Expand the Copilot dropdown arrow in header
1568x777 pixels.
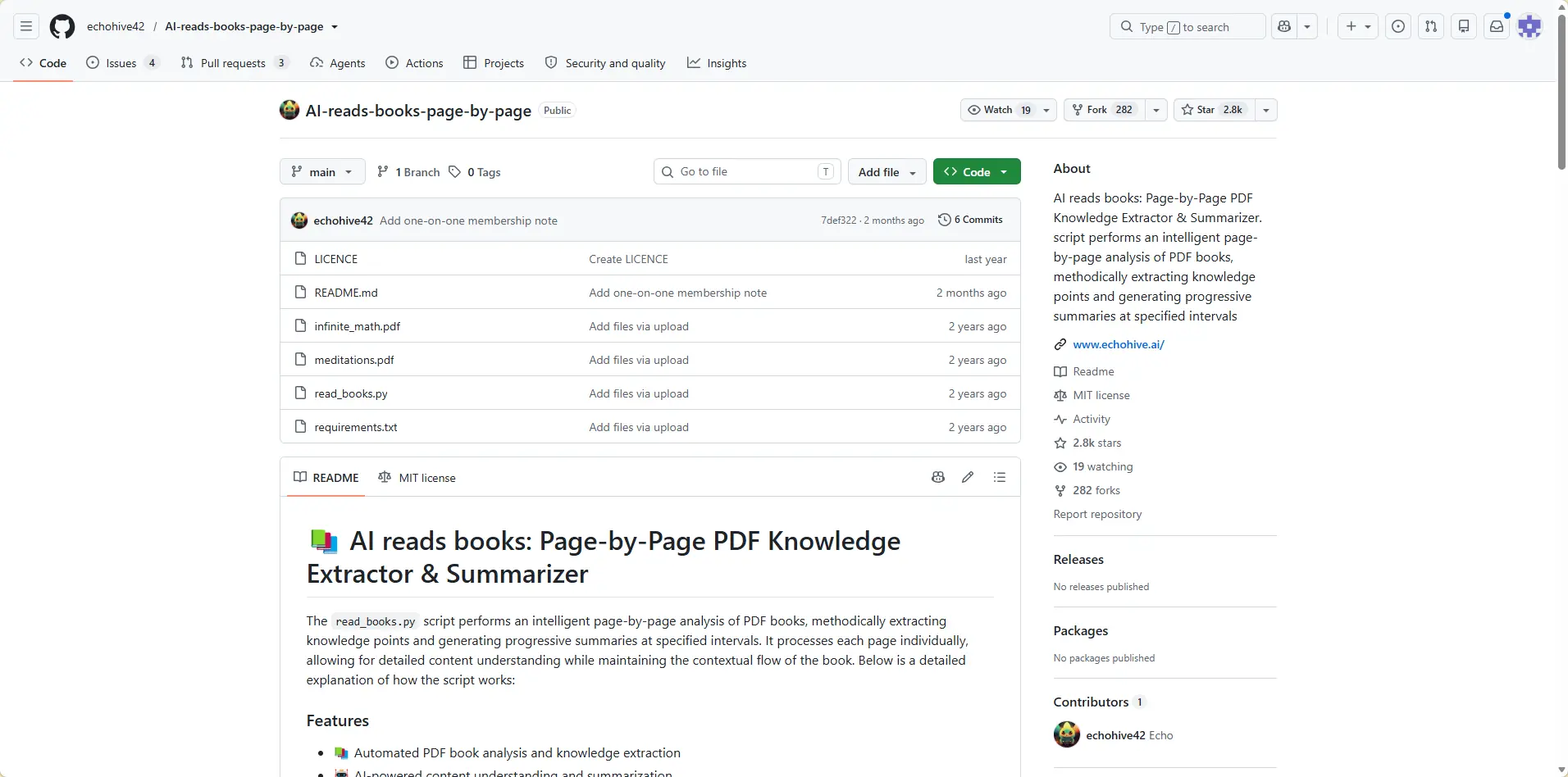click(x=1307, y=26)
